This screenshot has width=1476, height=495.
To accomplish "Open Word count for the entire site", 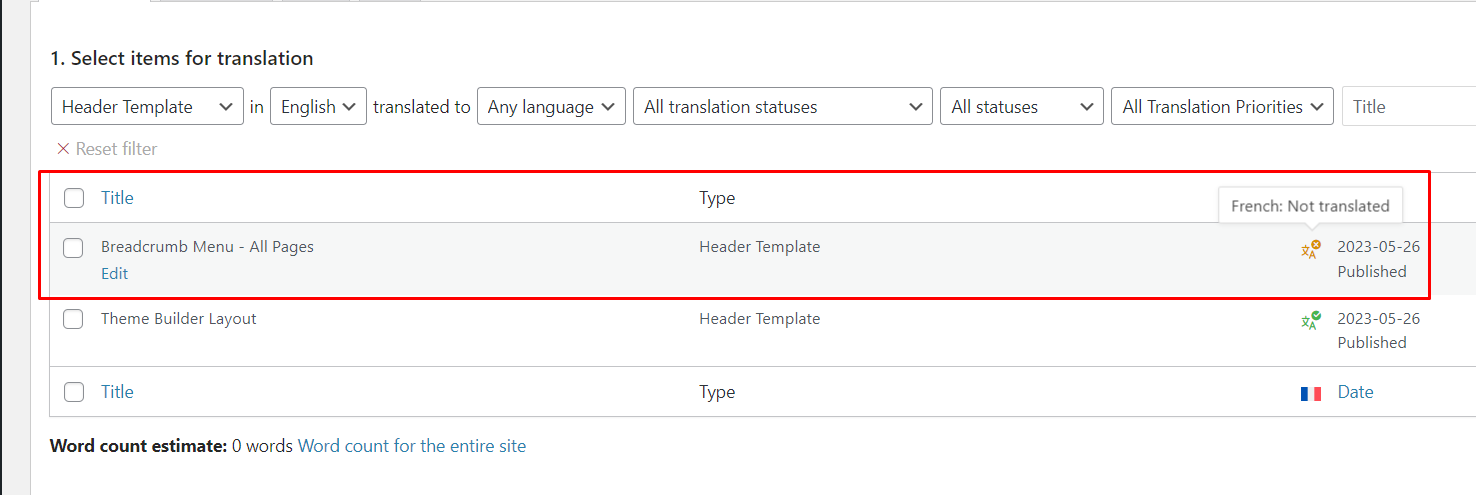I will [412, 446].
